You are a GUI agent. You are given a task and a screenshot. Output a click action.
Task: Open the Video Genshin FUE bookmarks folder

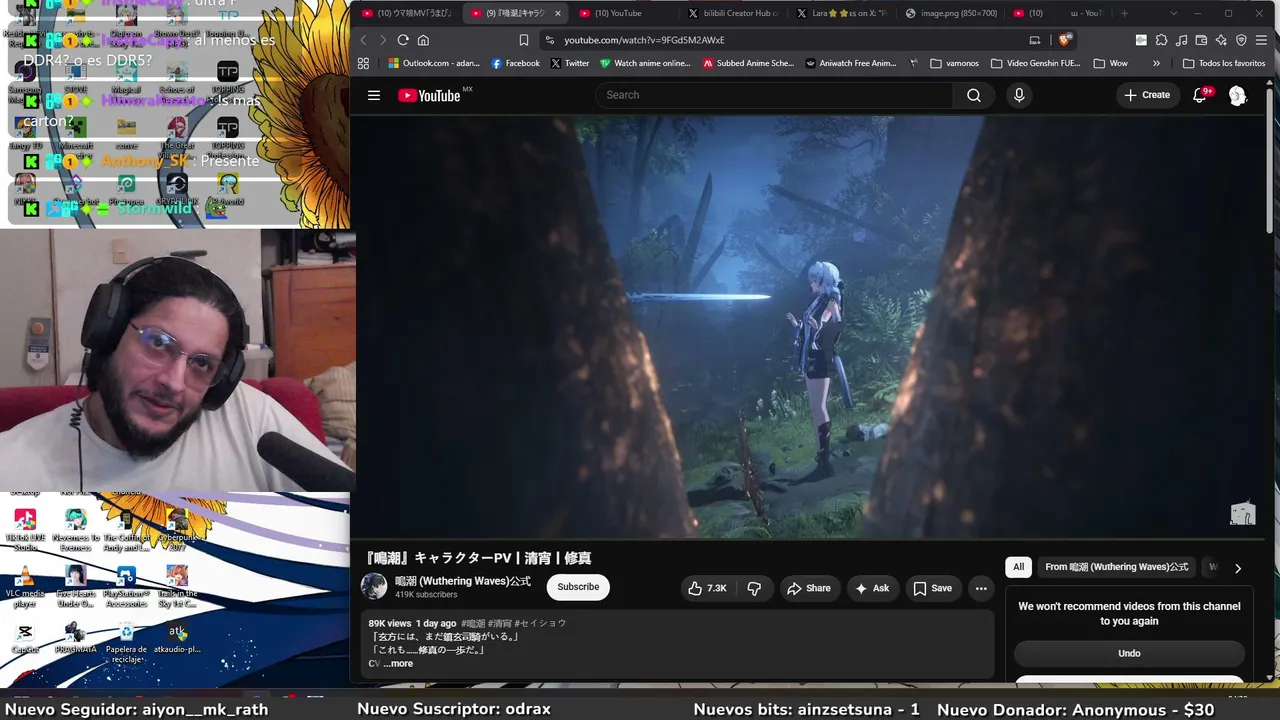(x=1035, y=63)
